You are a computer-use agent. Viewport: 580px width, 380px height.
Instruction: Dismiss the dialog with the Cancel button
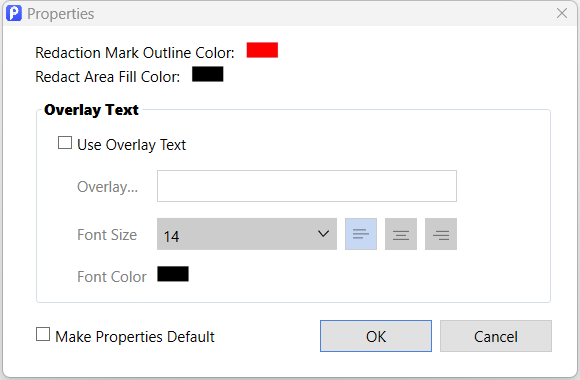tap(496, 336)
